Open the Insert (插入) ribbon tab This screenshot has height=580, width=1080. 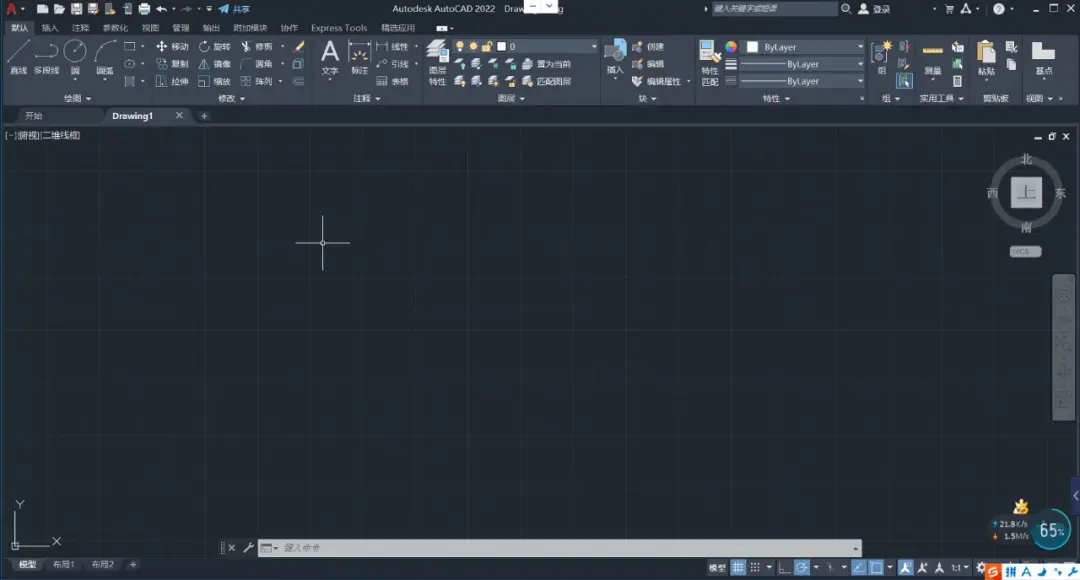(x=50, y=28)
